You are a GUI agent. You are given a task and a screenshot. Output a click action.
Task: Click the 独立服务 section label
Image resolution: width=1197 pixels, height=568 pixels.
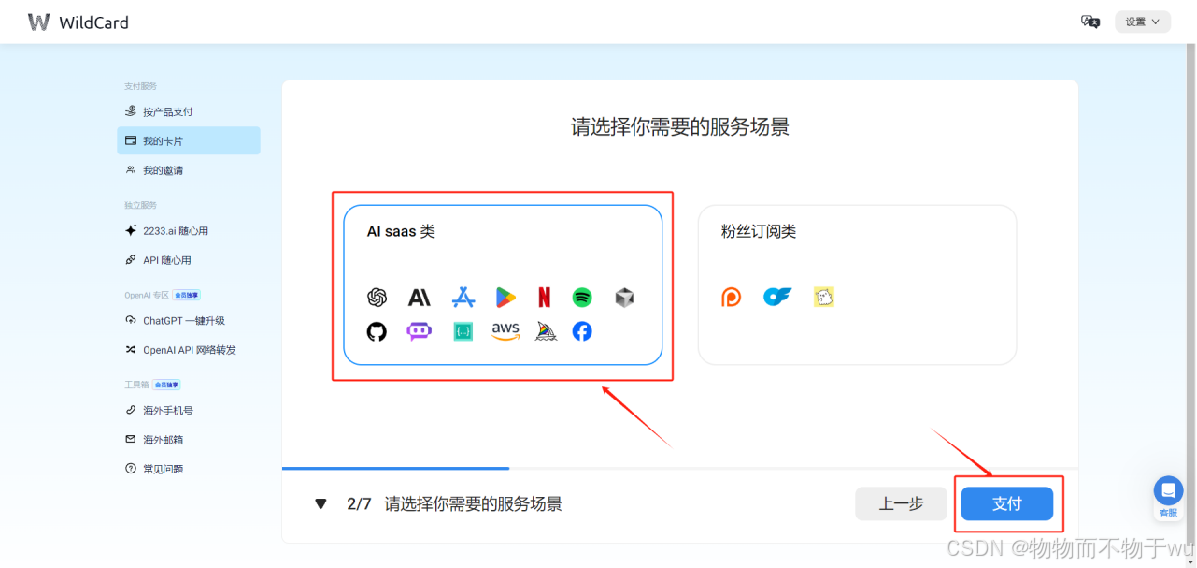pos(140,205)
